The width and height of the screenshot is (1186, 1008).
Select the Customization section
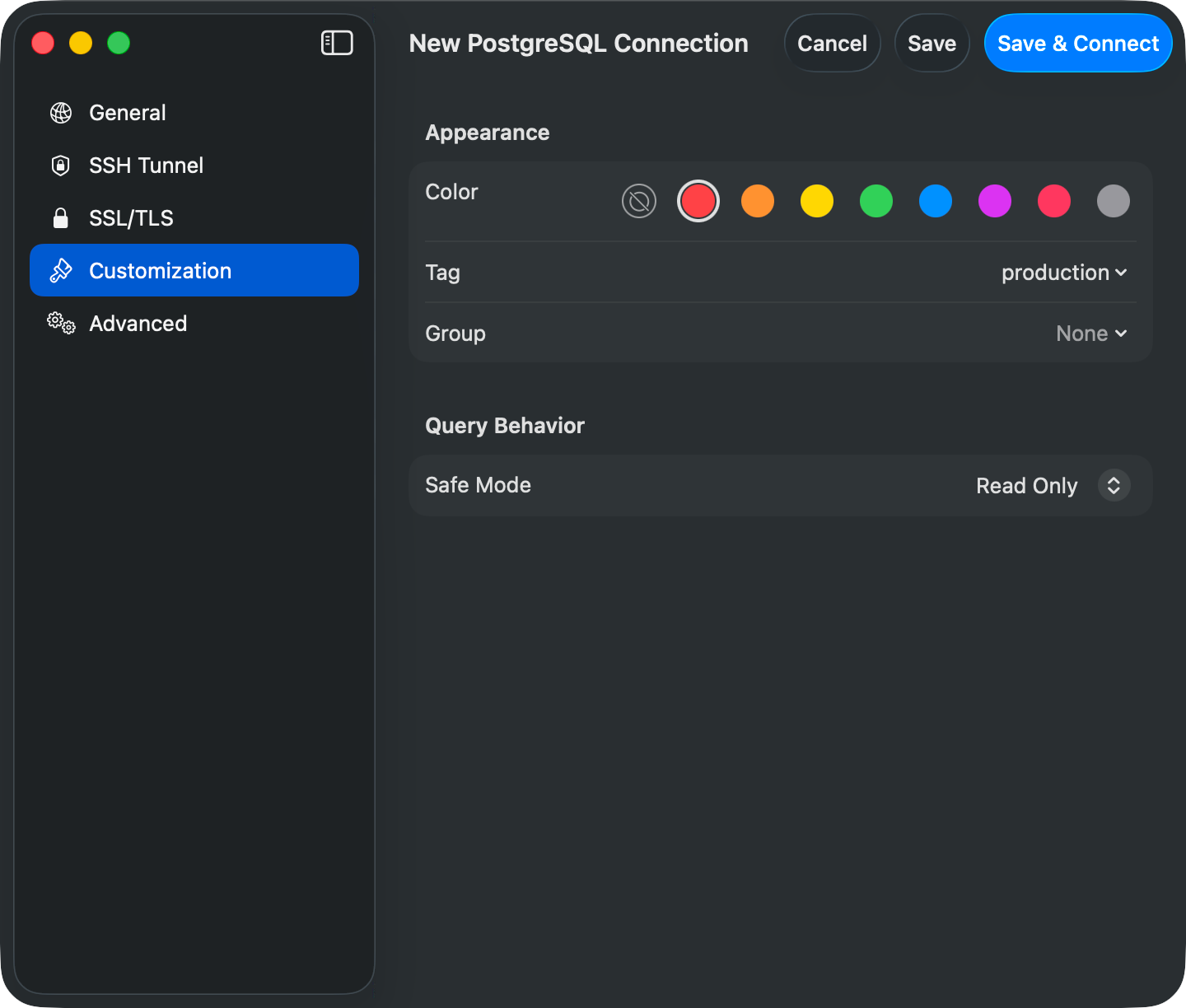(x=194, y=270)
